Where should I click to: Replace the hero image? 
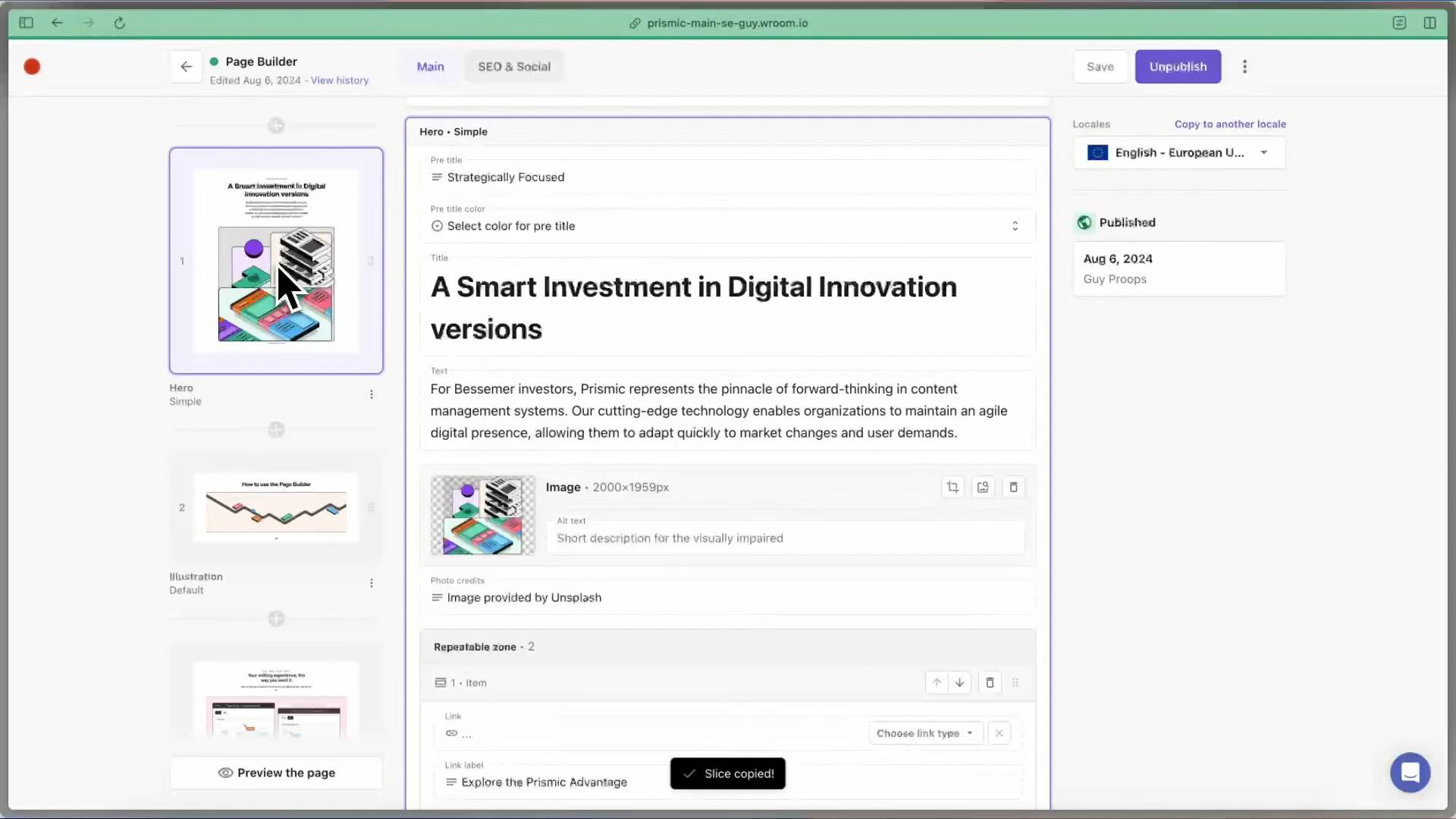point(983,487)
